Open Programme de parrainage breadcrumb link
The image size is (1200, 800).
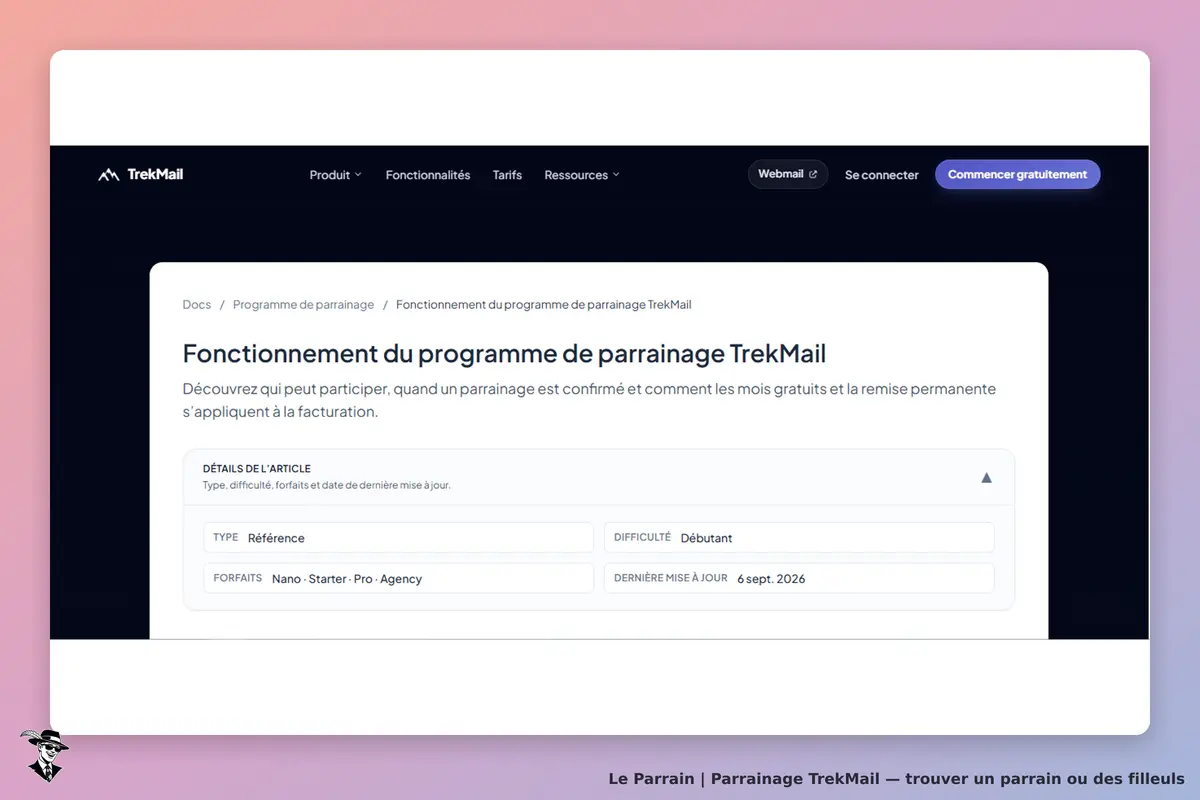pos(303,305)
